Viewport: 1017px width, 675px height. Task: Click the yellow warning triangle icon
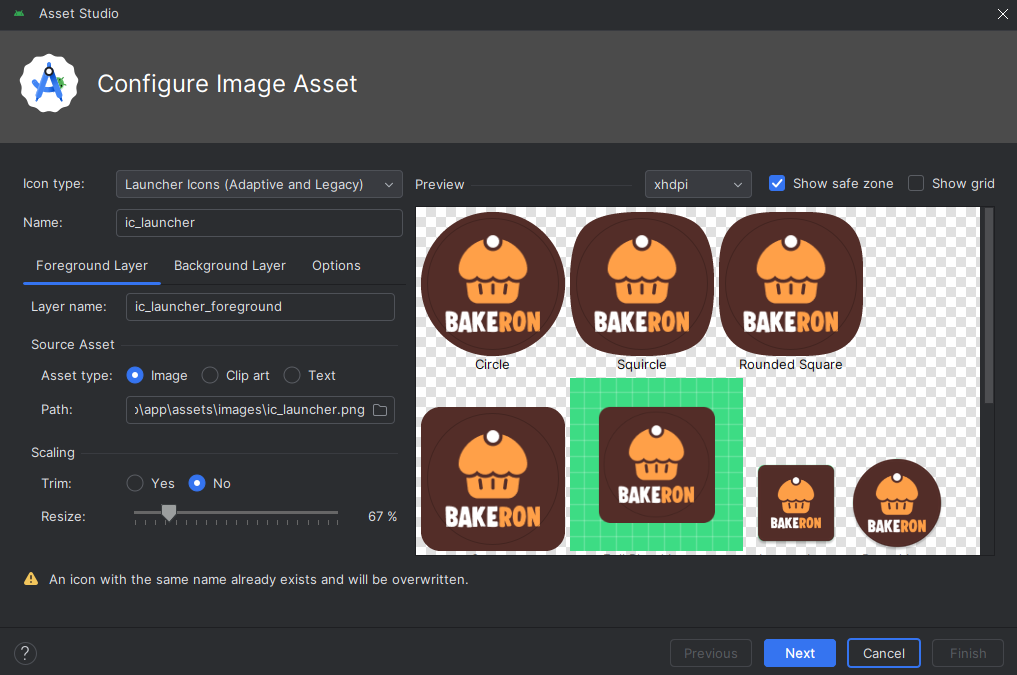(x=31, y=579)
